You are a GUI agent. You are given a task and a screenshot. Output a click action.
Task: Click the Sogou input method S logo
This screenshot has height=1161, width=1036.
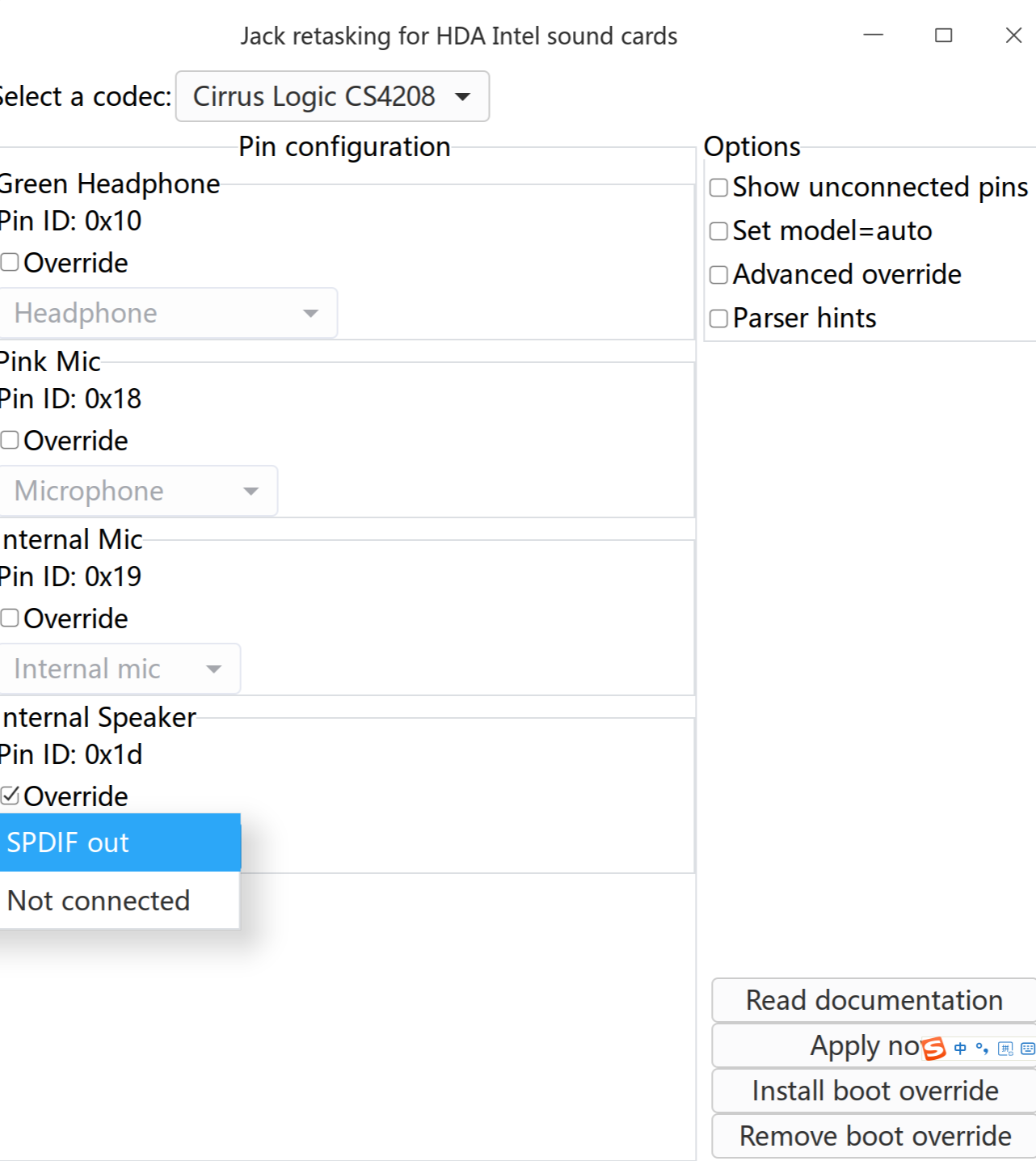[933, 1049]
